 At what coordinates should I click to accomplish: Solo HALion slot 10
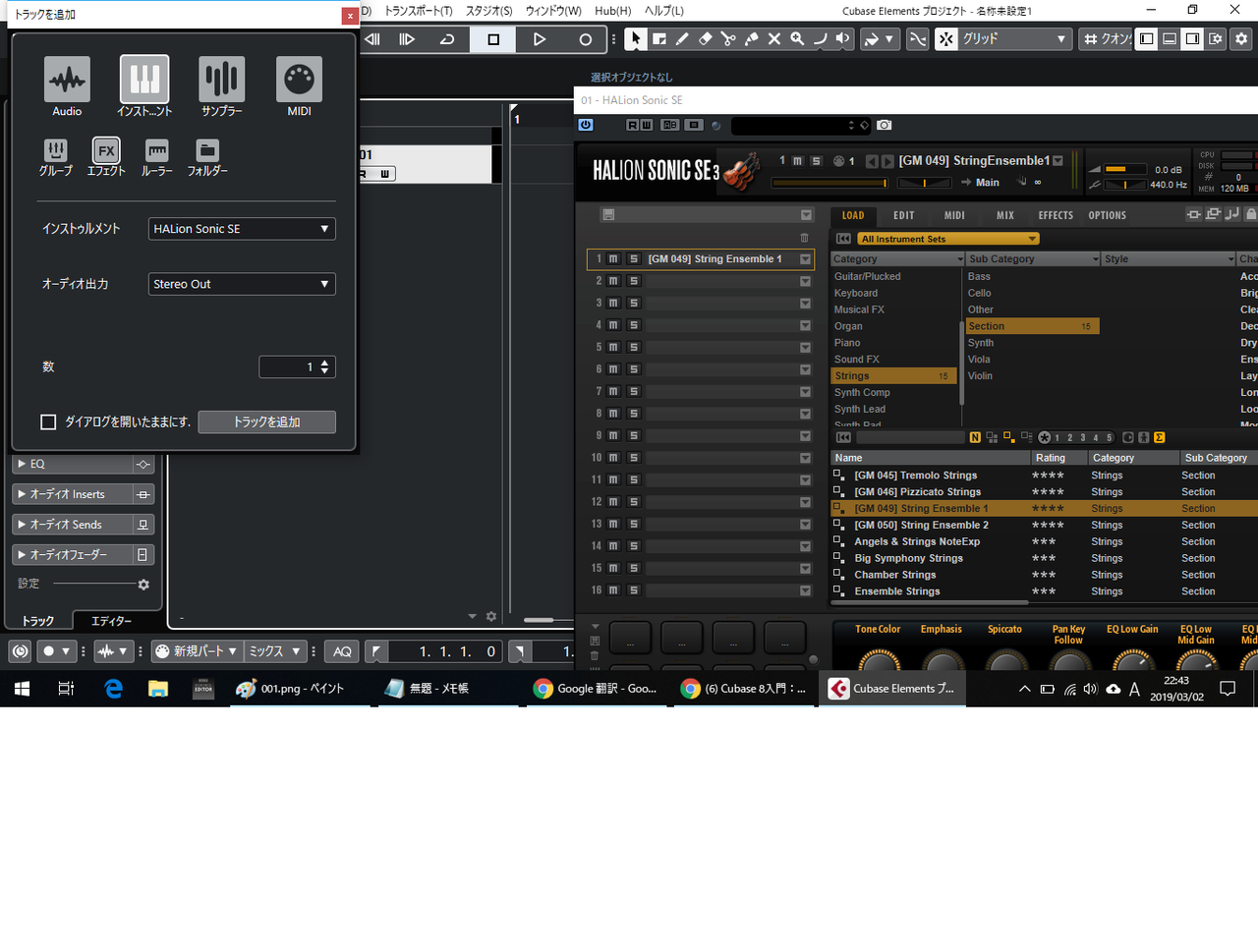pos(634,458)
